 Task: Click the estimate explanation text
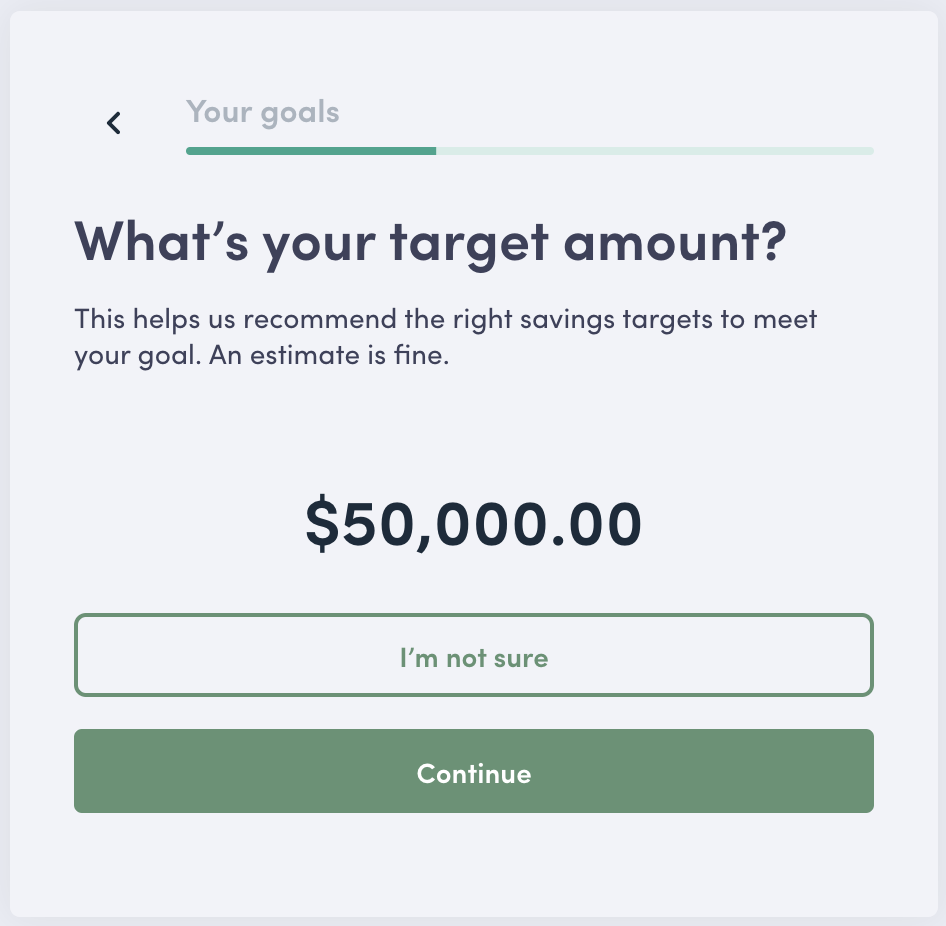point(445,336)
